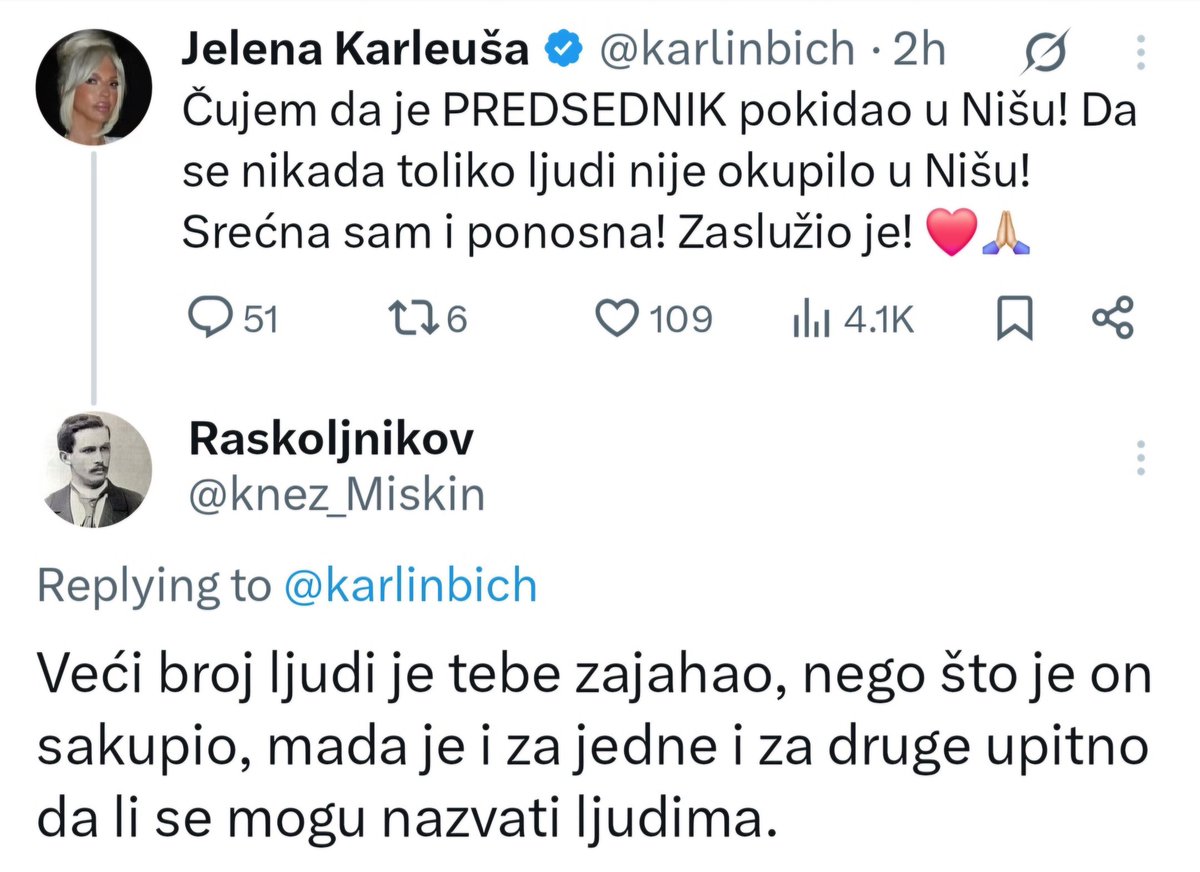Open Raskoljnikov's profile avatar
Screen dimensions: 1200x872
point(92,470)
